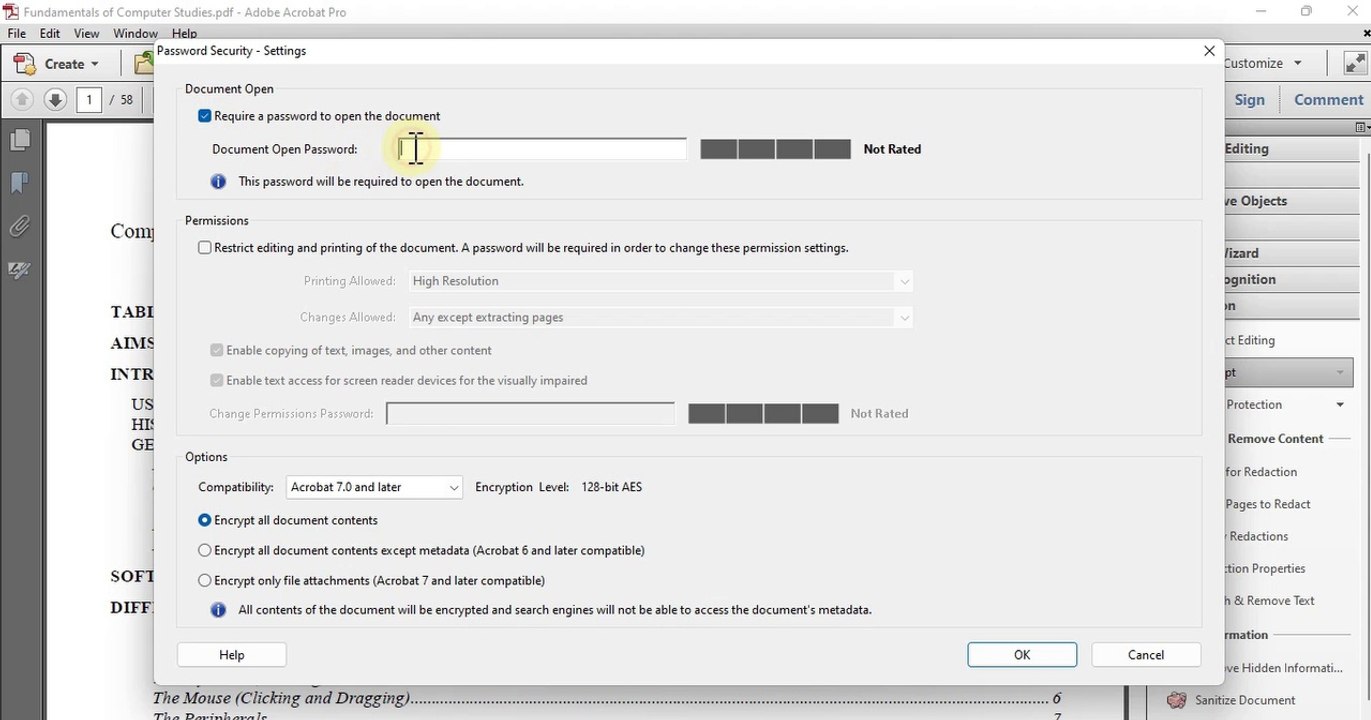Viewport: 1371px width, 720px height.
Task: Click the page number box
Action: pyautogui.click(x=89, y=100)
